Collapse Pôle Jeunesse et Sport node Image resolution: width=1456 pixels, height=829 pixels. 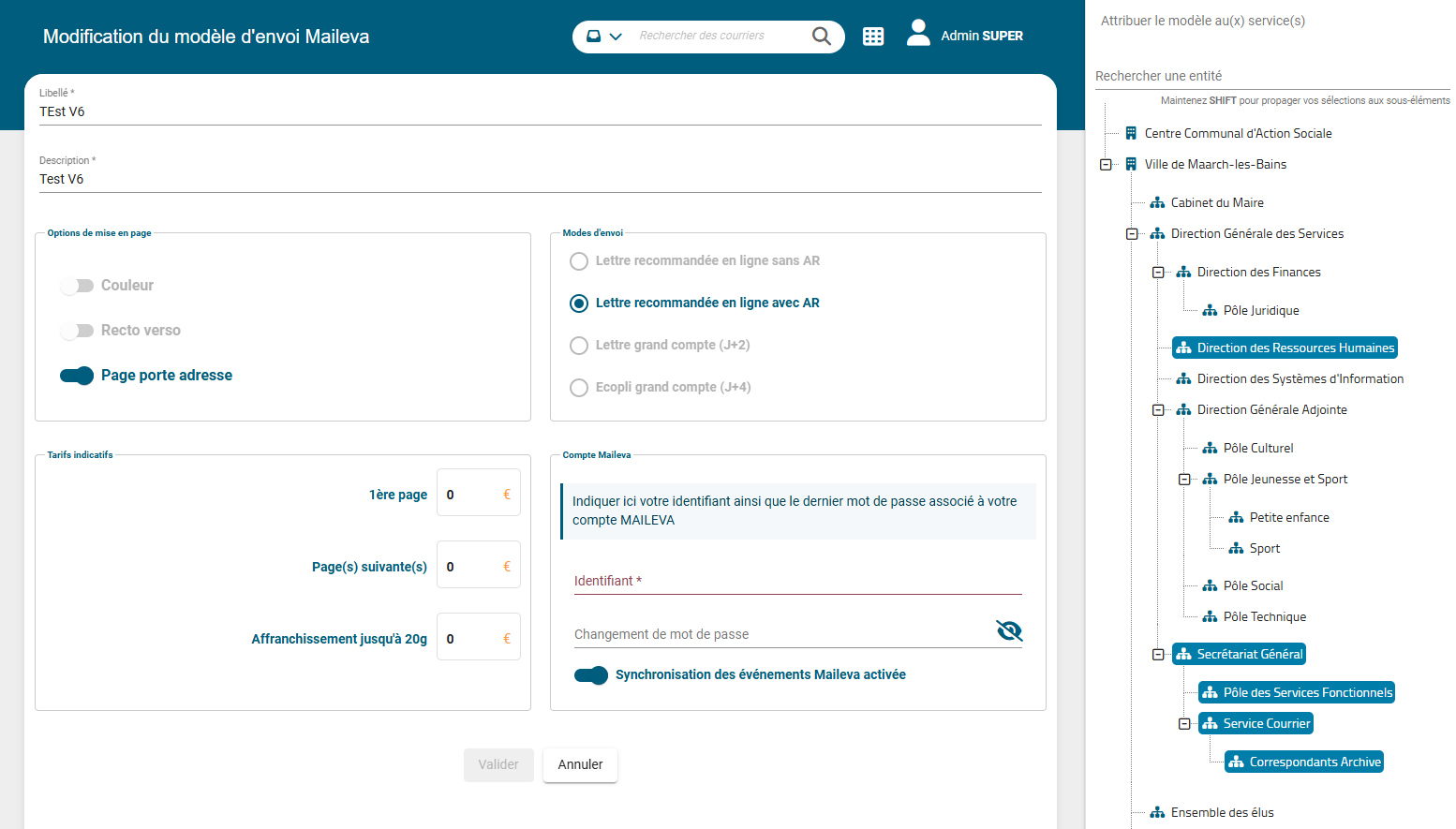click(x=1184, y=480)
